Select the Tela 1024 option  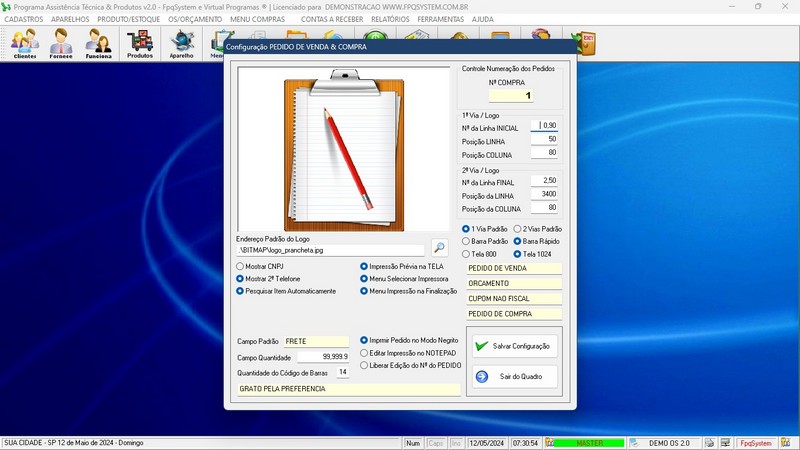tap(533, 254)
